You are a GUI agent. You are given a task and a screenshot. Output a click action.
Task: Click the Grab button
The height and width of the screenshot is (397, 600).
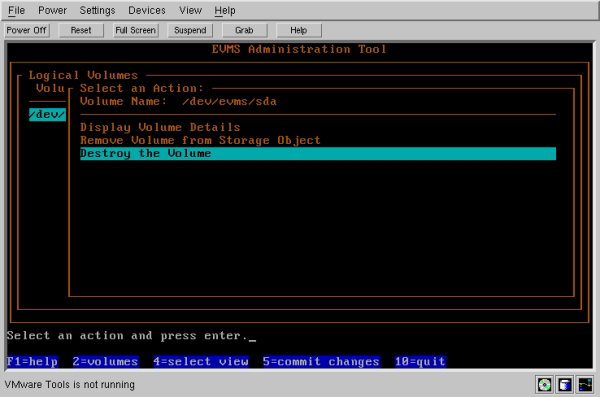[245, 30]
